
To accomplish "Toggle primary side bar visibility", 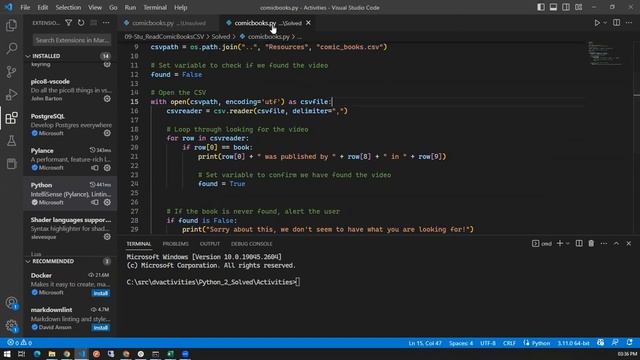I will (x=541, y=7).
